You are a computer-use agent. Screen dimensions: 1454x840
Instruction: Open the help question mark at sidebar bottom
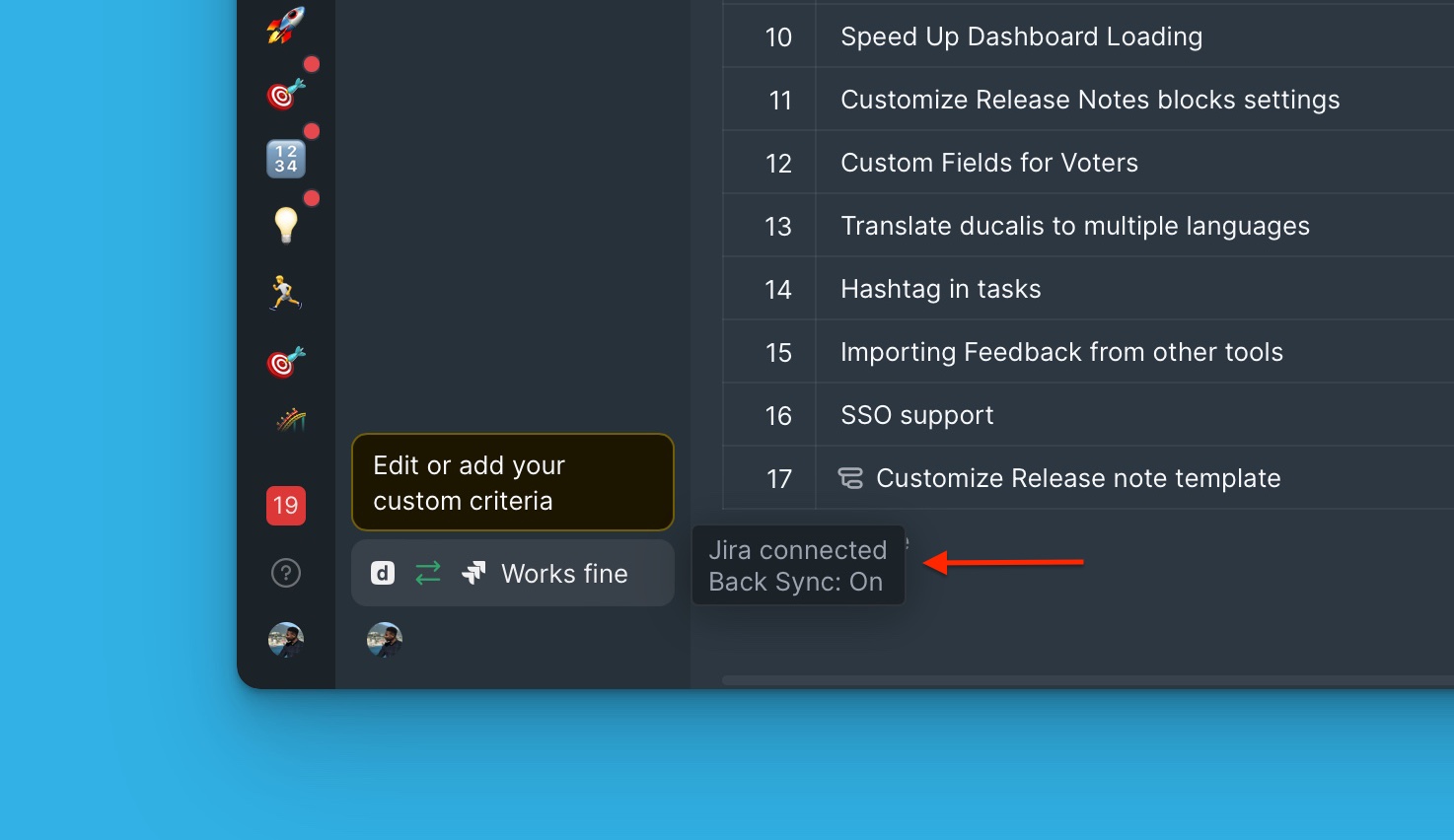(x=285, y=572)
